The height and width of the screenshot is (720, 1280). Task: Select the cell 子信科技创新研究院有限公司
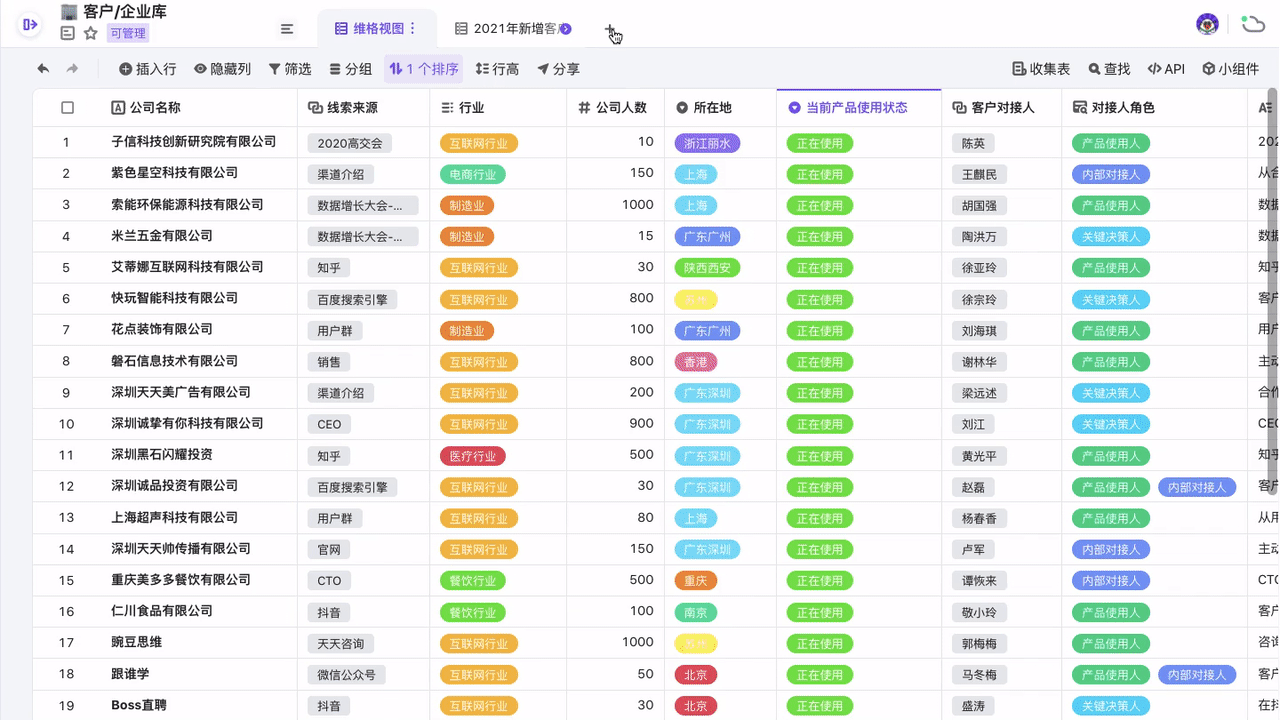[194, 142]
